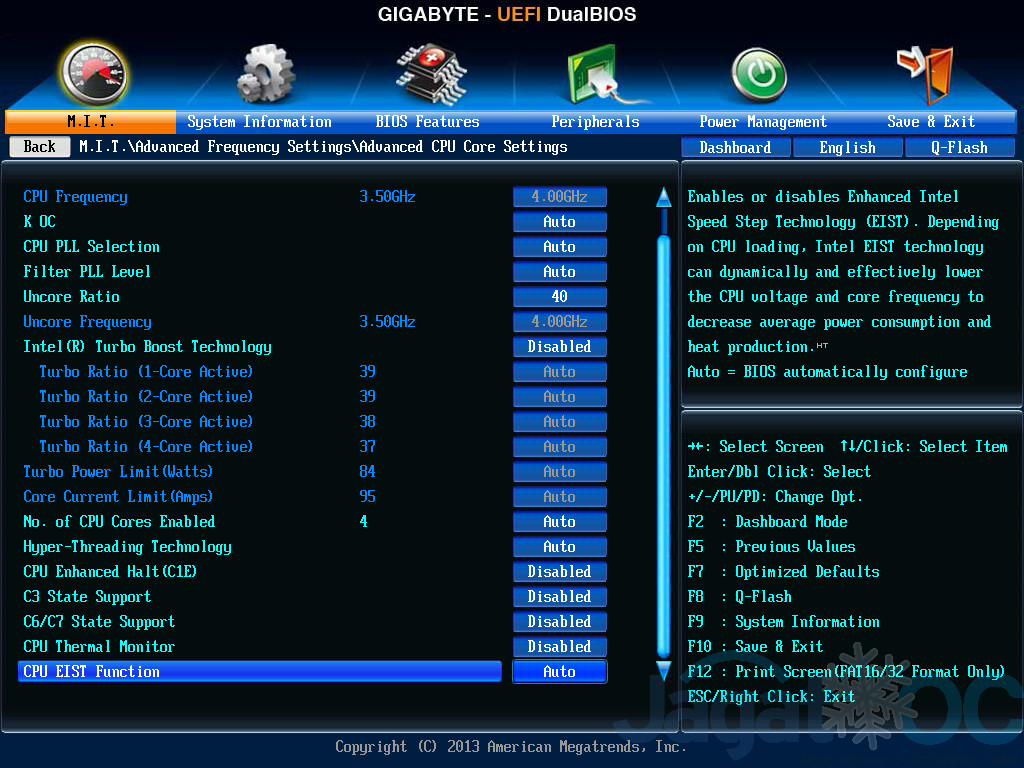Click the green Power Management icon
The width and height of the screenshot is (1024, 768).
tap(759, 76)
